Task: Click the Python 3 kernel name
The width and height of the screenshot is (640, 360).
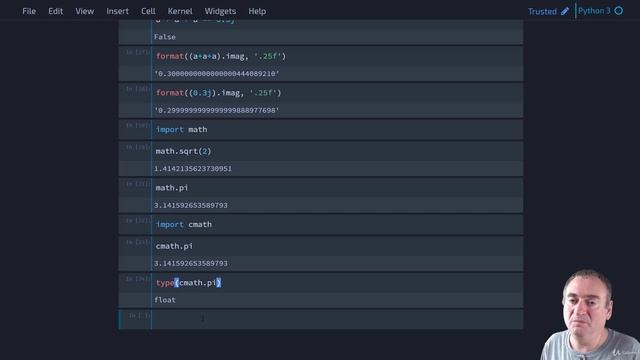Action: (594, 11)
